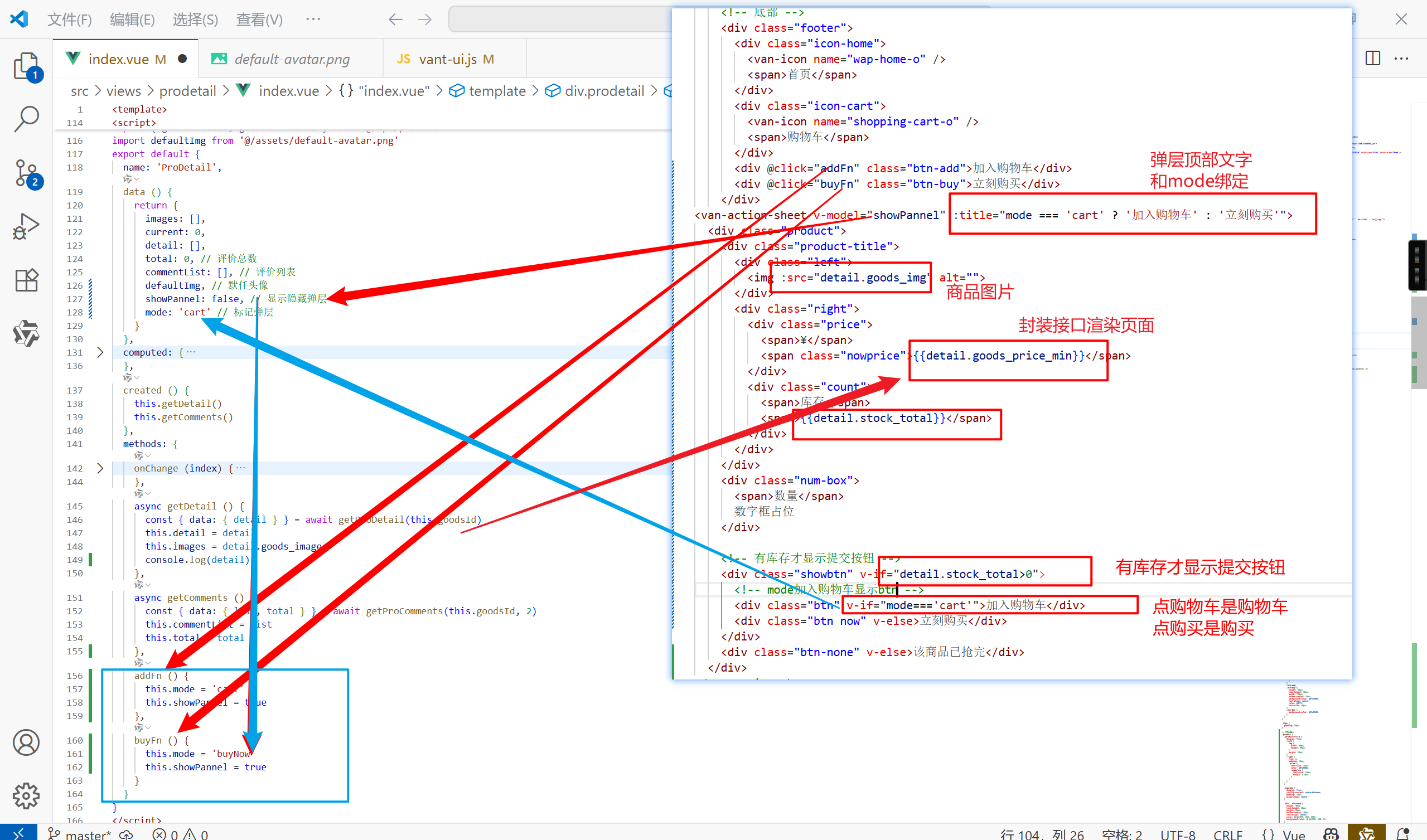The height and width of the screenshot is (840, 1427).
Task: Open the Search view icon
Action: click(x=26, y=119)
